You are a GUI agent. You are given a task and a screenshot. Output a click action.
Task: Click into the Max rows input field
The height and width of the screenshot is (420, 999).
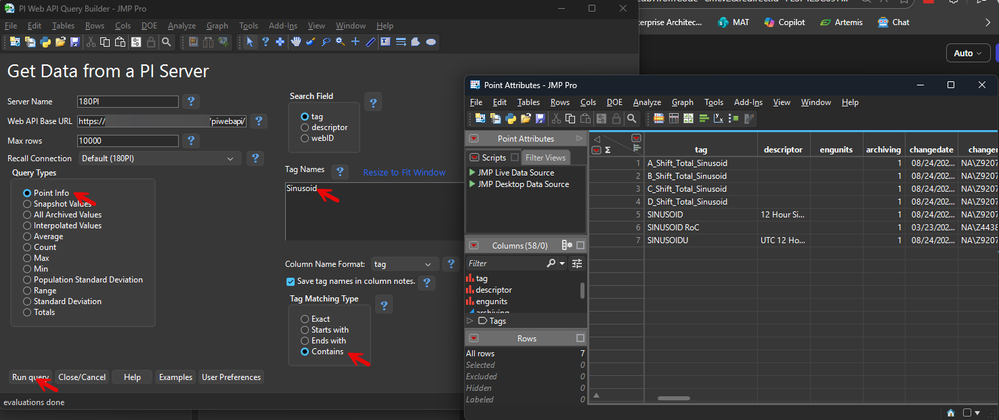[x=127, y=140]
